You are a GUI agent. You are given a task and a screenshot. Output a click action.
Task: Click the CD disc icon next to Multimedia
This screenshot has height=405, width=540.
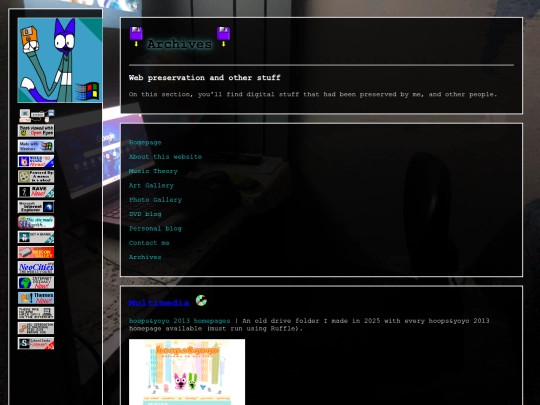pos(201,300)
